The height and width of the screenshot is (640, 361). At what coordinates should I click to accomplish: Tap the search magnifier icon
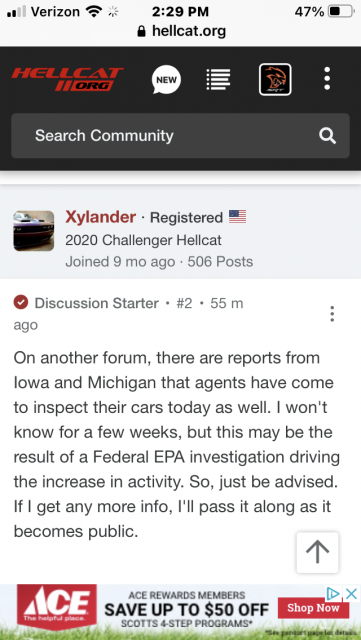[x=328, y=136]
